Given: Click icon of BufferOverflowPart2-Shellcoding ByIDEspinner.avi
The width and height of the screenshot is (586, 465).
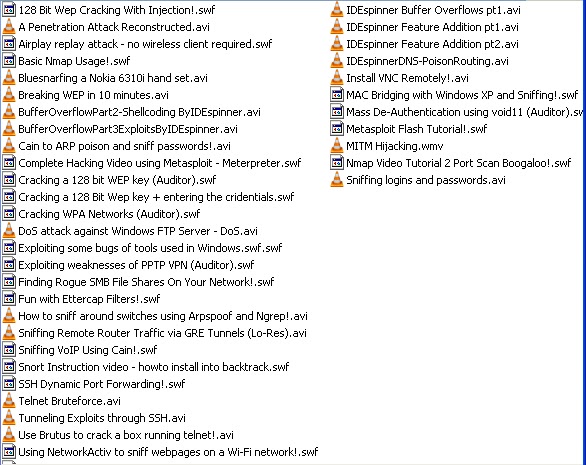Looking at the screenshot, I should (9, 112).
